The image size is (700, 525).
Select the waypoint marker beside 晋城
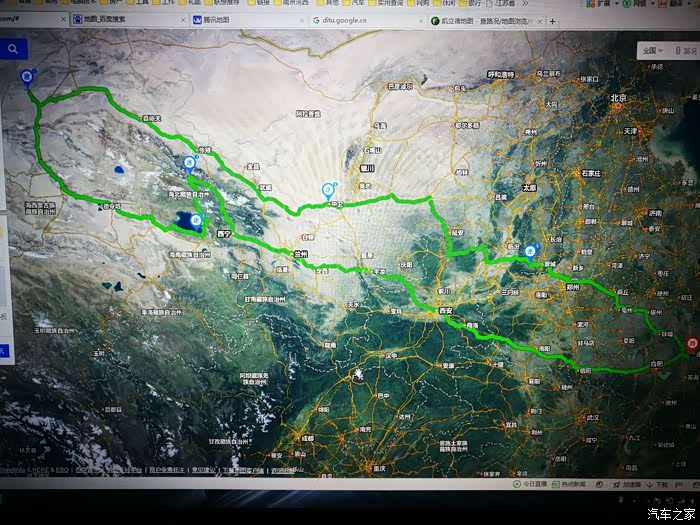tap(530, 252)
